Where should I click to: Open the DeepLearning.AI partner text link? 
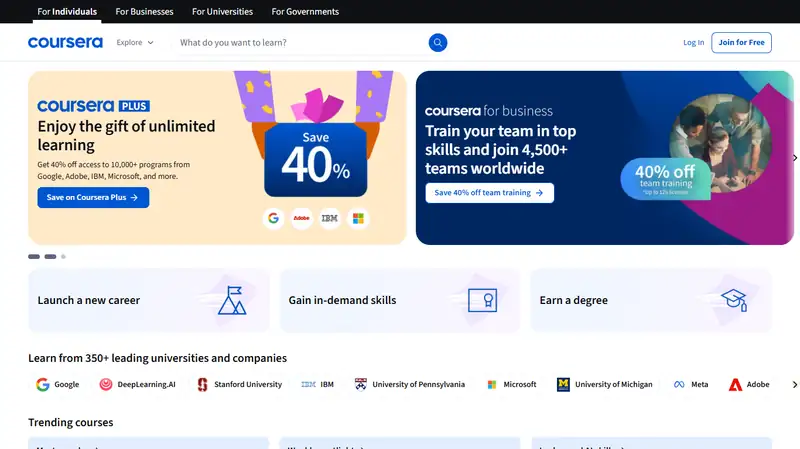click(x=146, y=384)
